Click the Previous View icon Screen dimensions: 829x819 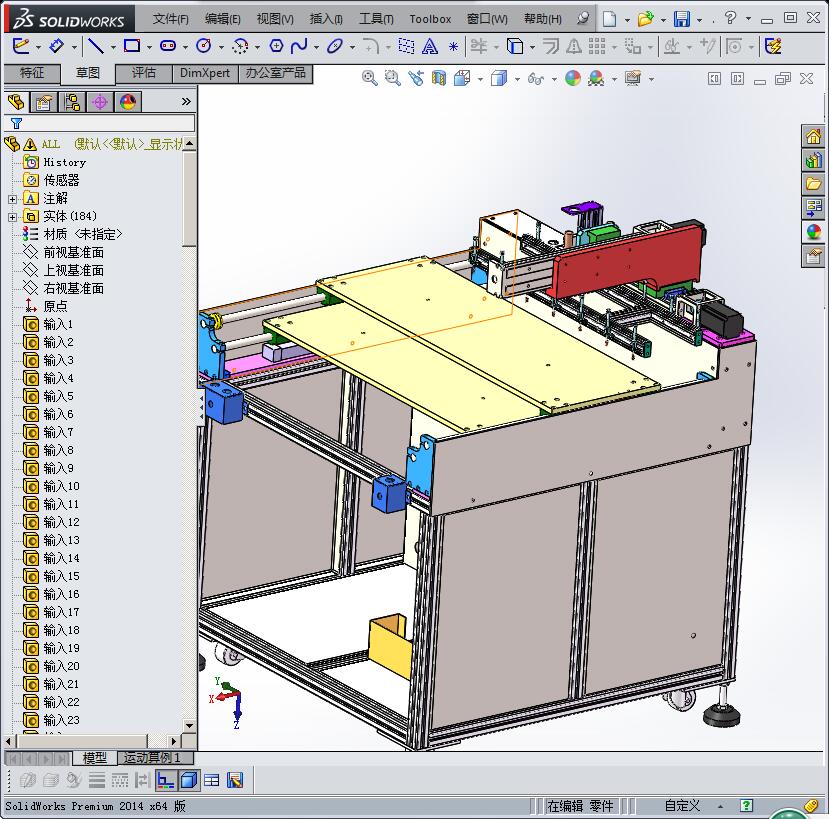pyautogui.click(x=416, y=79)
